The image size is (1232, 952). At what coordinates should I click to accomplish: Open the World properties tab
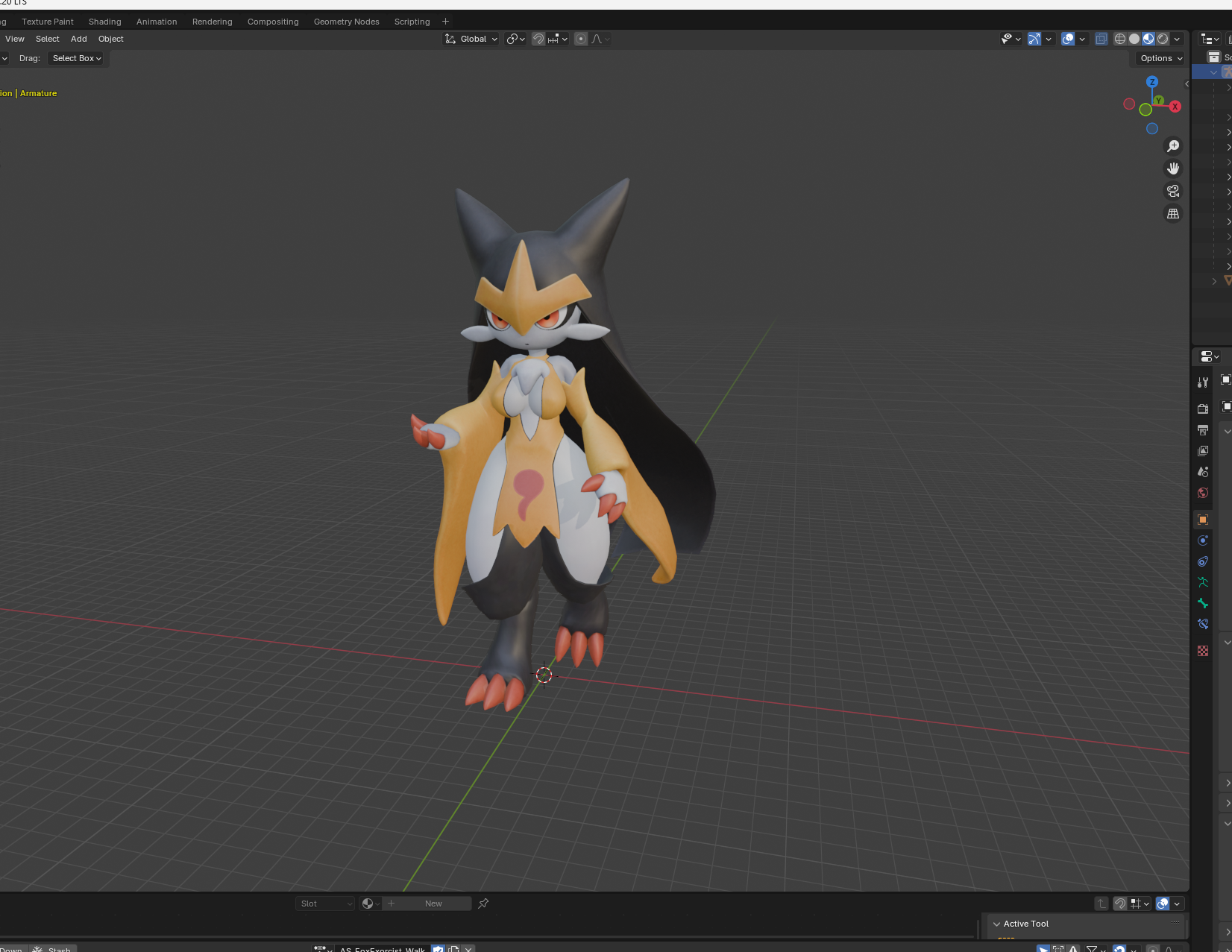1203,493
